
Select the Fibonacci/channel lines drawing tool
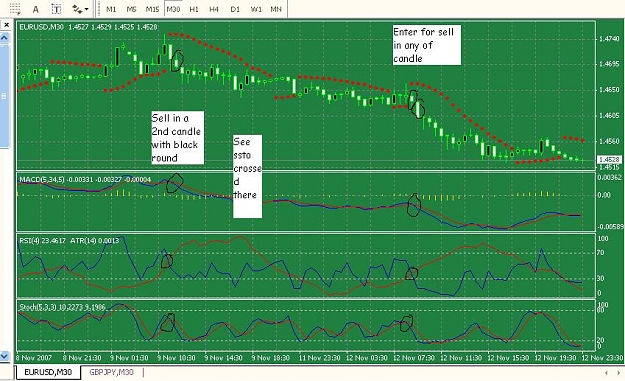coord(15,8)
